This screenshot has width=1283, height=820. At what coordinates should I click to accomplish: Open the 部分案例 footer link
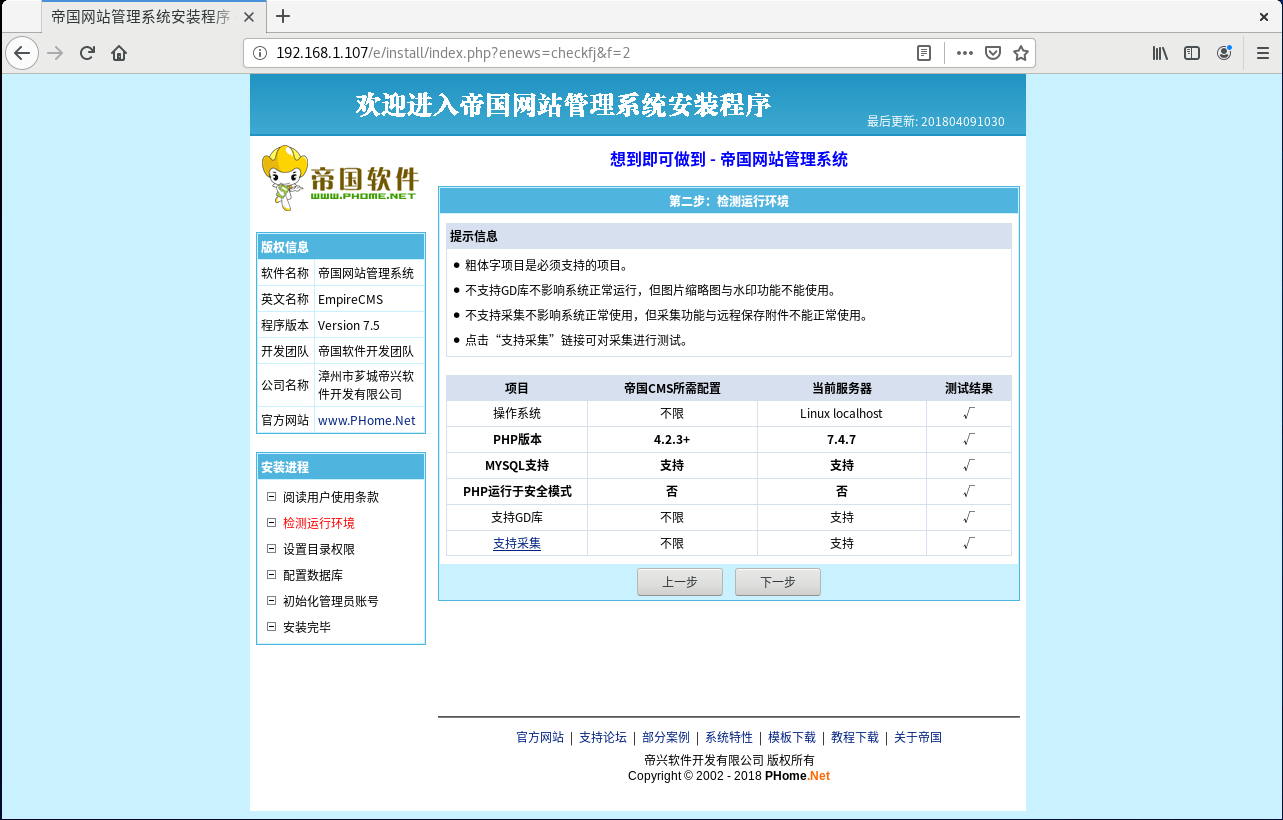[x=666, y=737]
